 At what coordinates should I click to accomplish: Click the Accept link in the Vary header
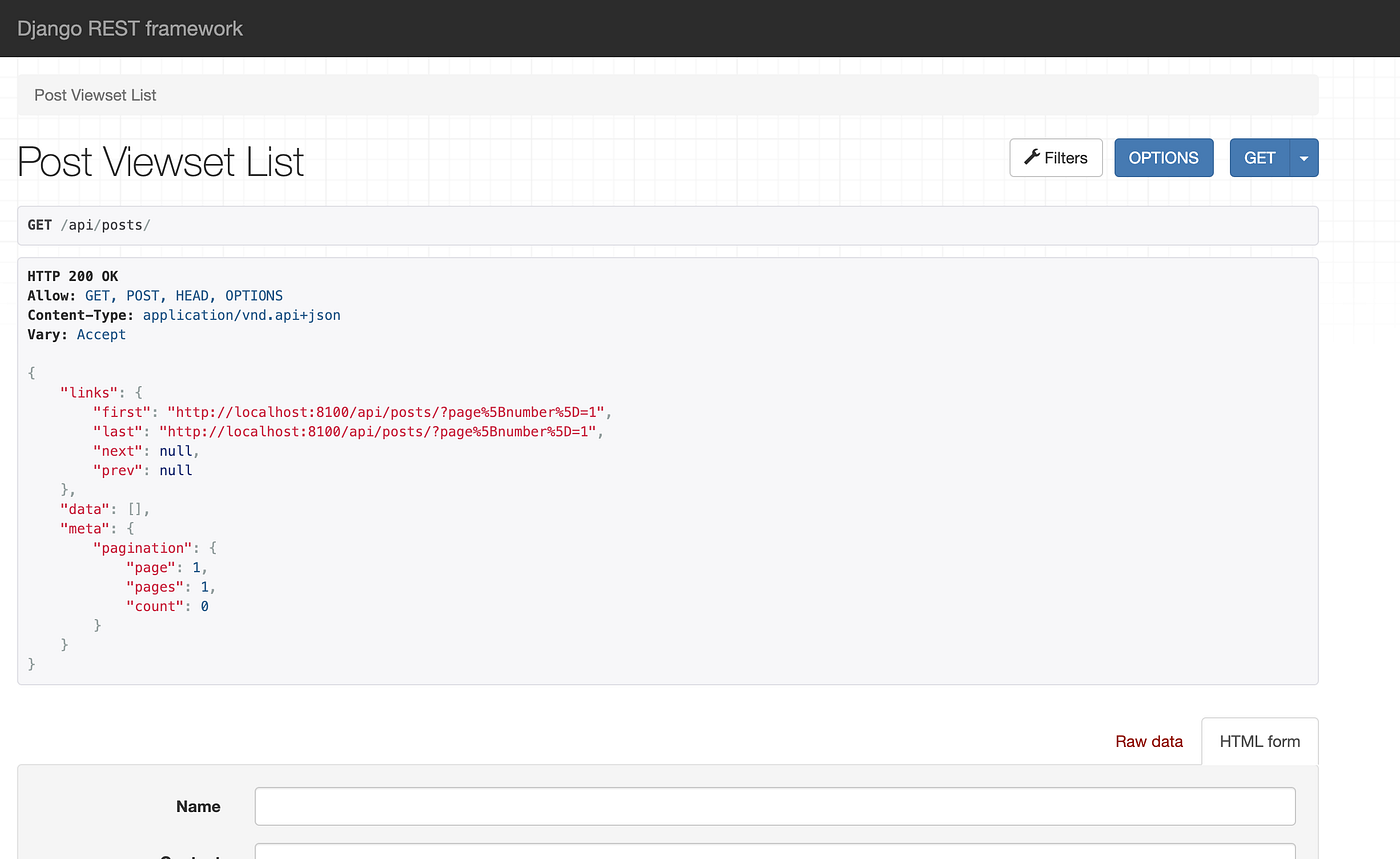(101, 334)
